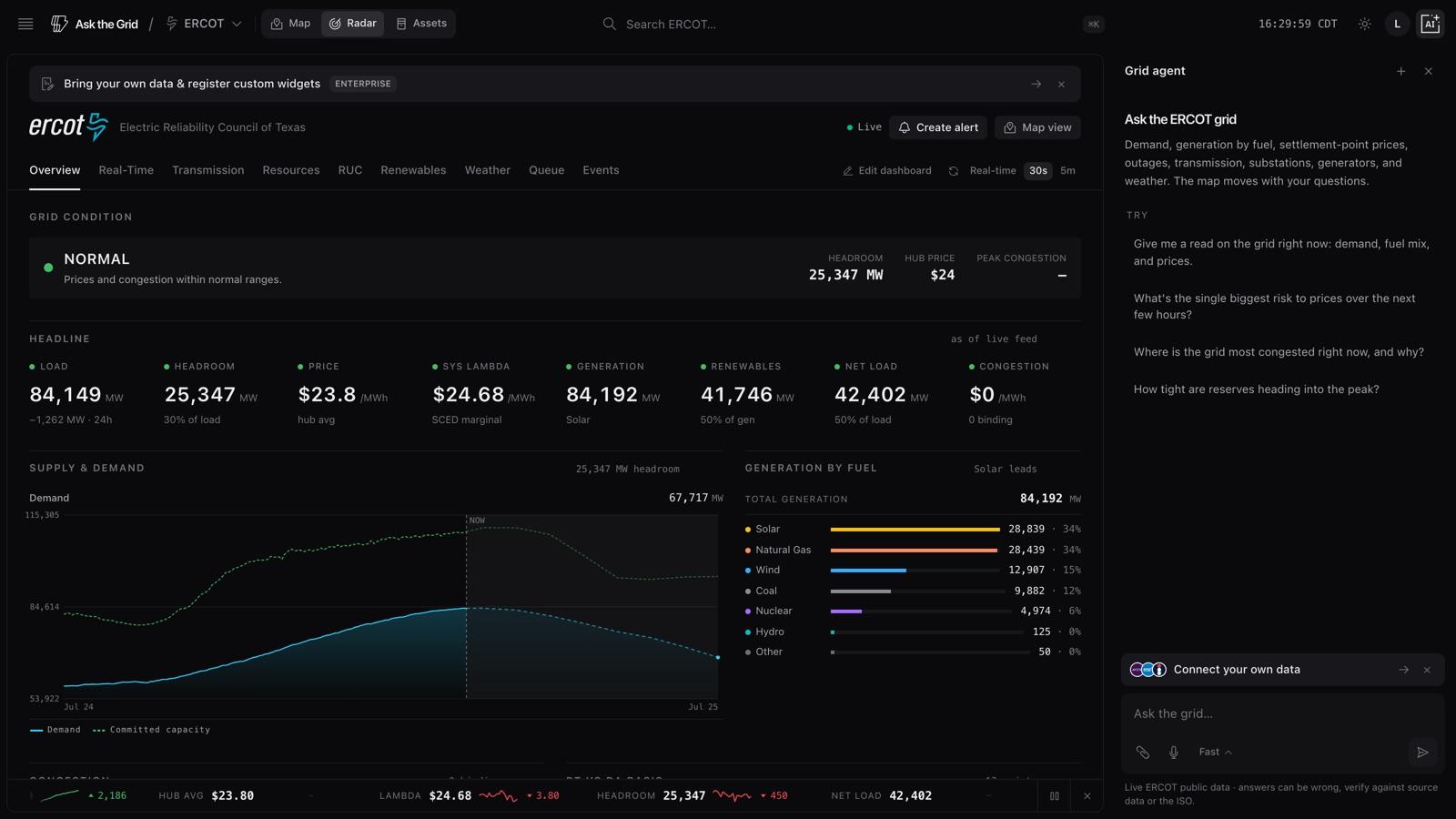Click the NOW marker on demand chart
1456x819 pixels.
pos(477,521)
